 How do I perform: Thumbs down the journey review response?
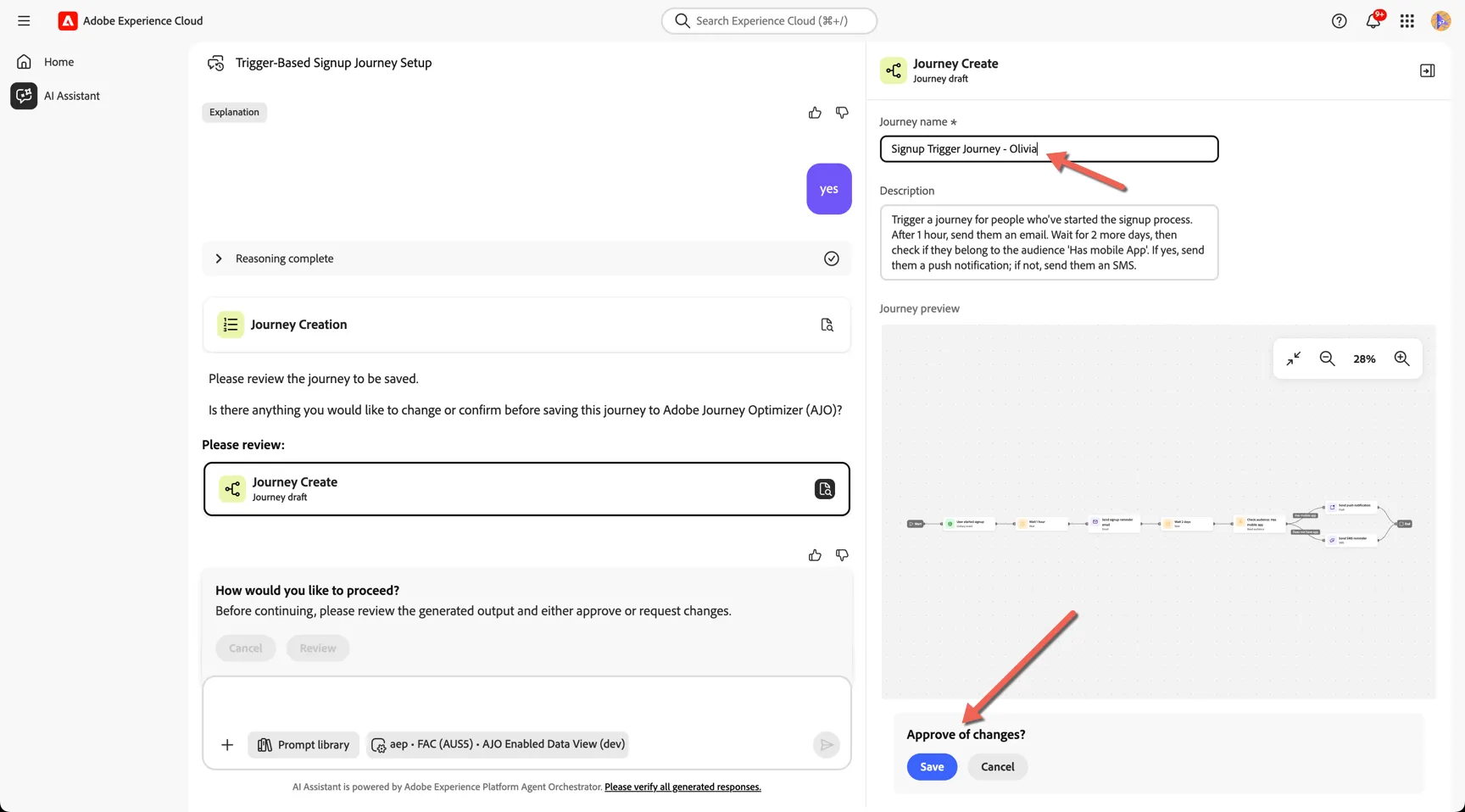[842, 555]
